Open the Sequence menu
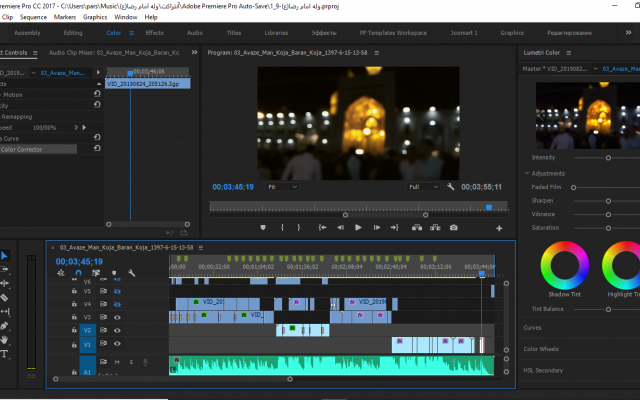Screen dimensions: 640x400 click(x=33, y=17)
